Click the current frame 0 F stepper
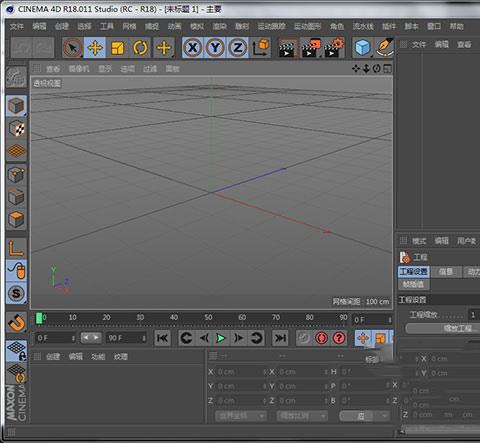 click(x=372, y=320)
